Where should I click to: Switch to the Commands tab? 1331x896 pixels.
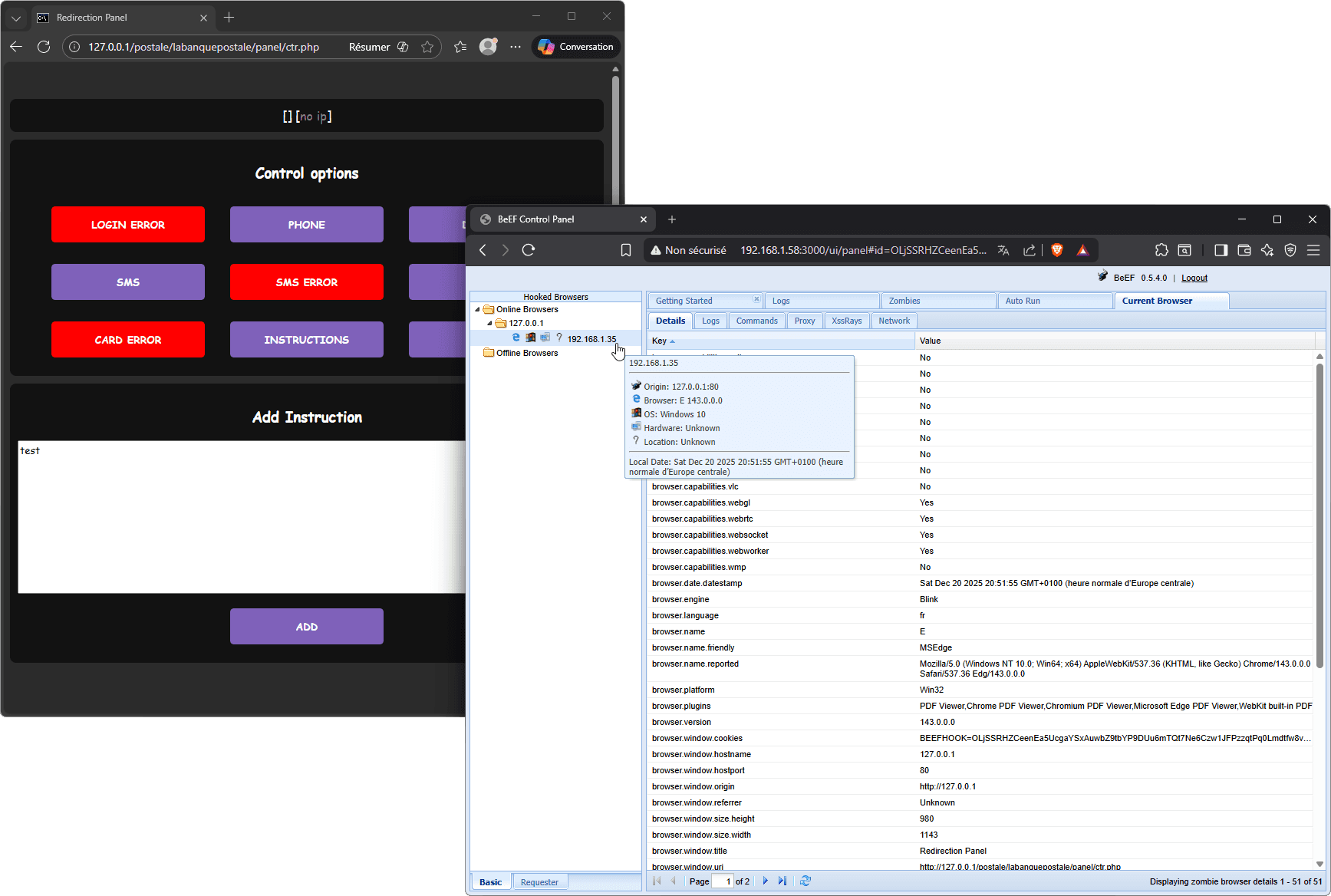[756, 321]
